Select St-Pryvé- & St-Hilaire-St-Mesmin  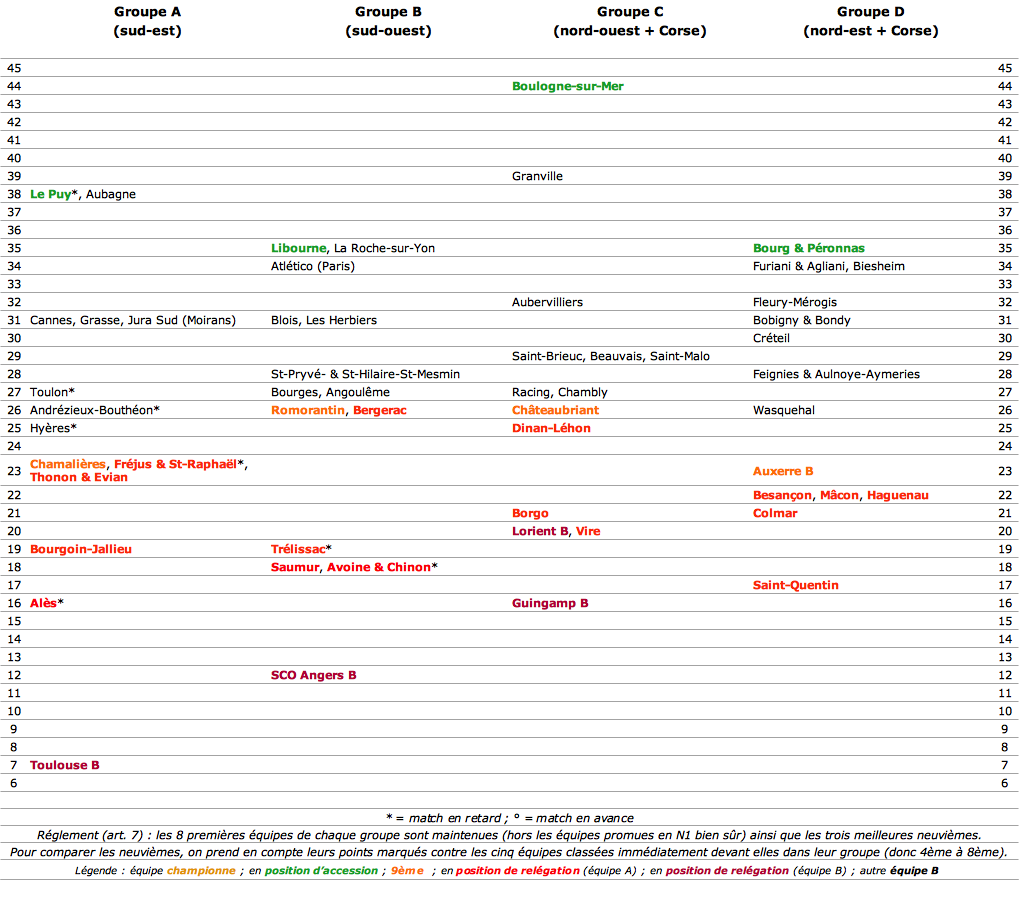coord(365,374)
